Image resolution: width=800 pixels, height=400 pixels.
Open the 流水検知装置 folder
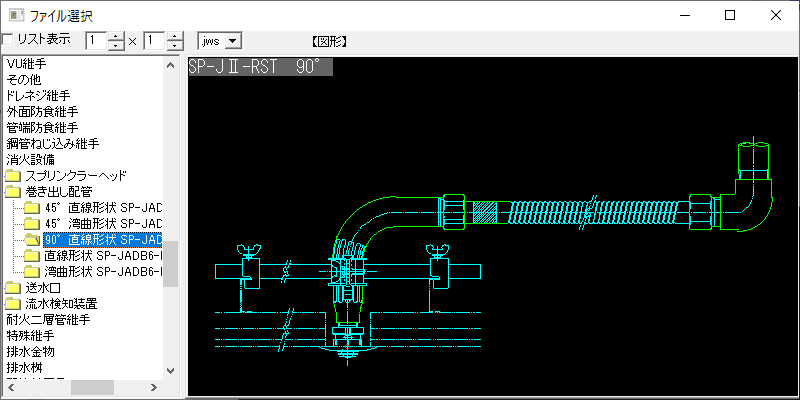(60, 304)
